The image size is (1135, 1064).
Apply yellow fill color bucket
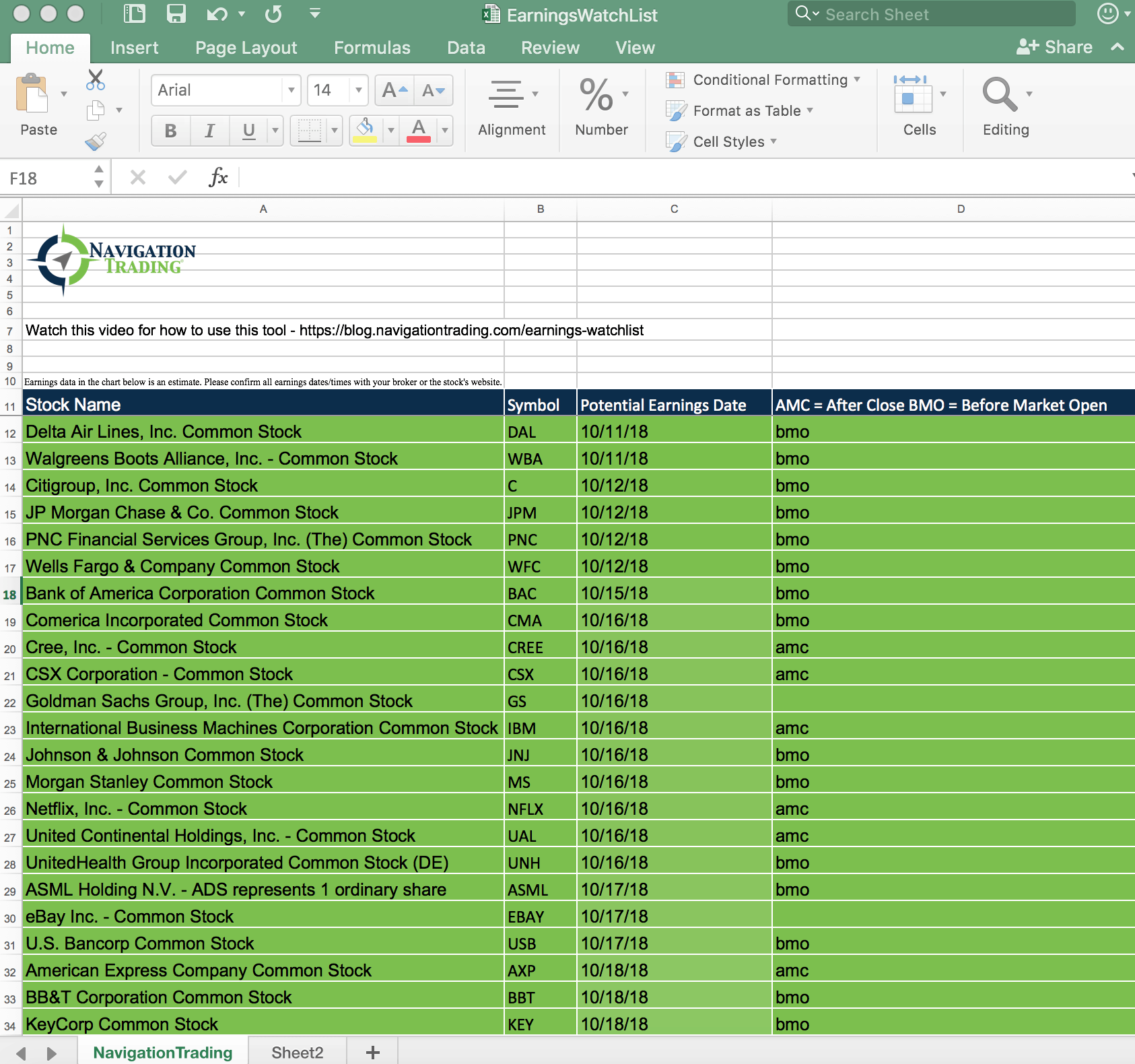tap(365, 131)
